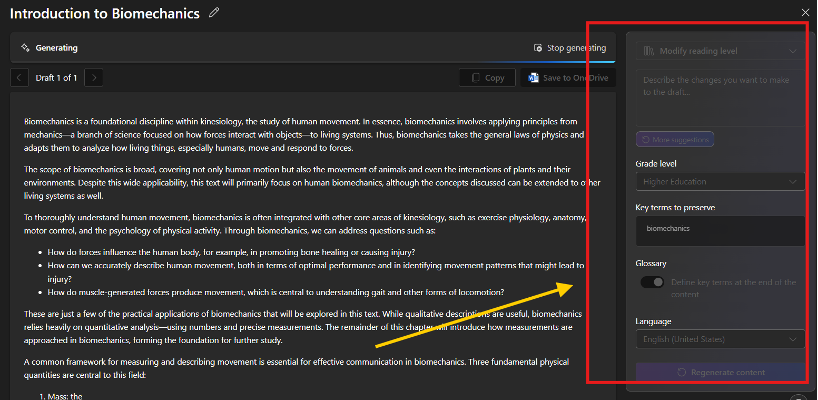818x400 pixels.
Task: Open the Modify reading level dropdown
Action: (720, 51)
